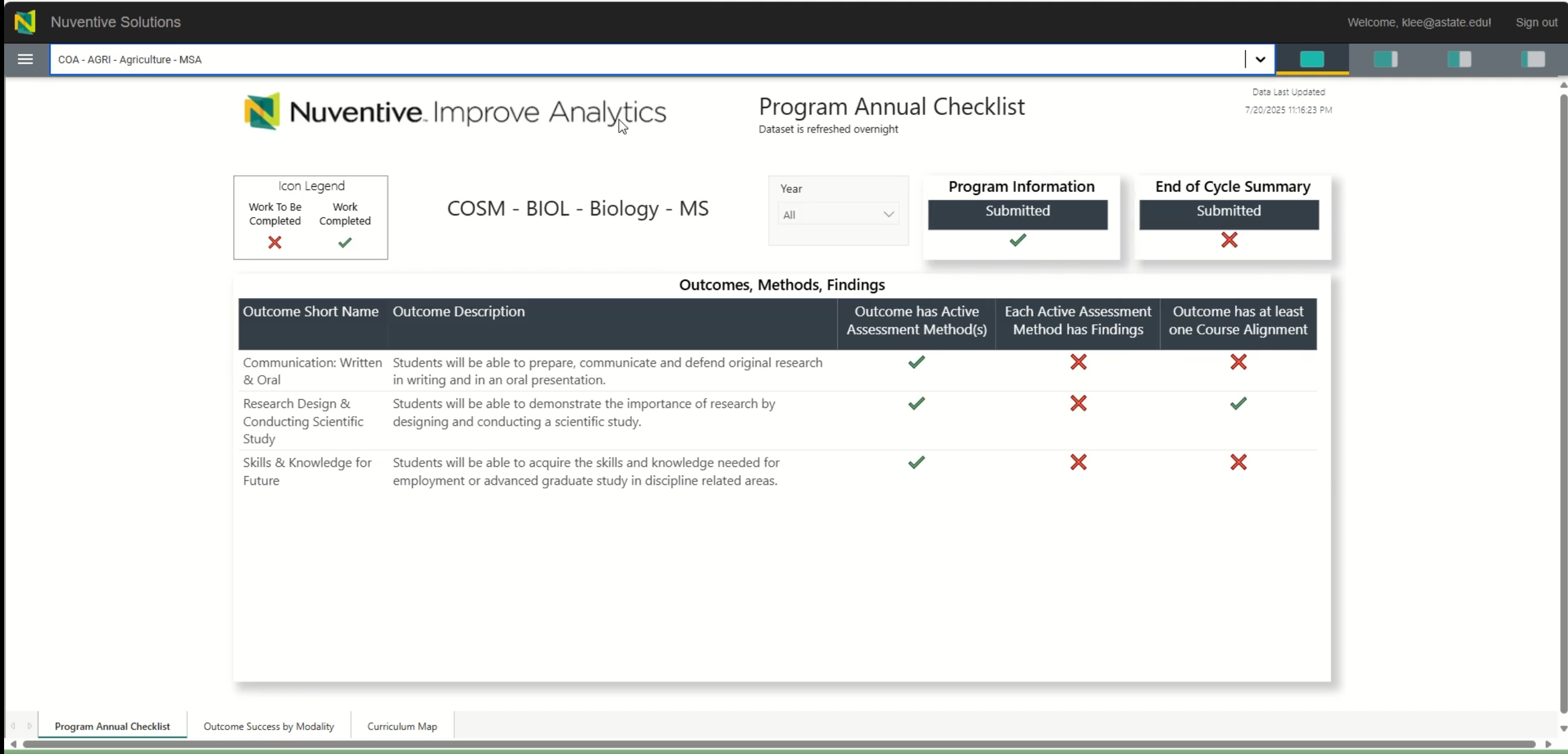Click Research Design row findings red X

click(1078, 403)
